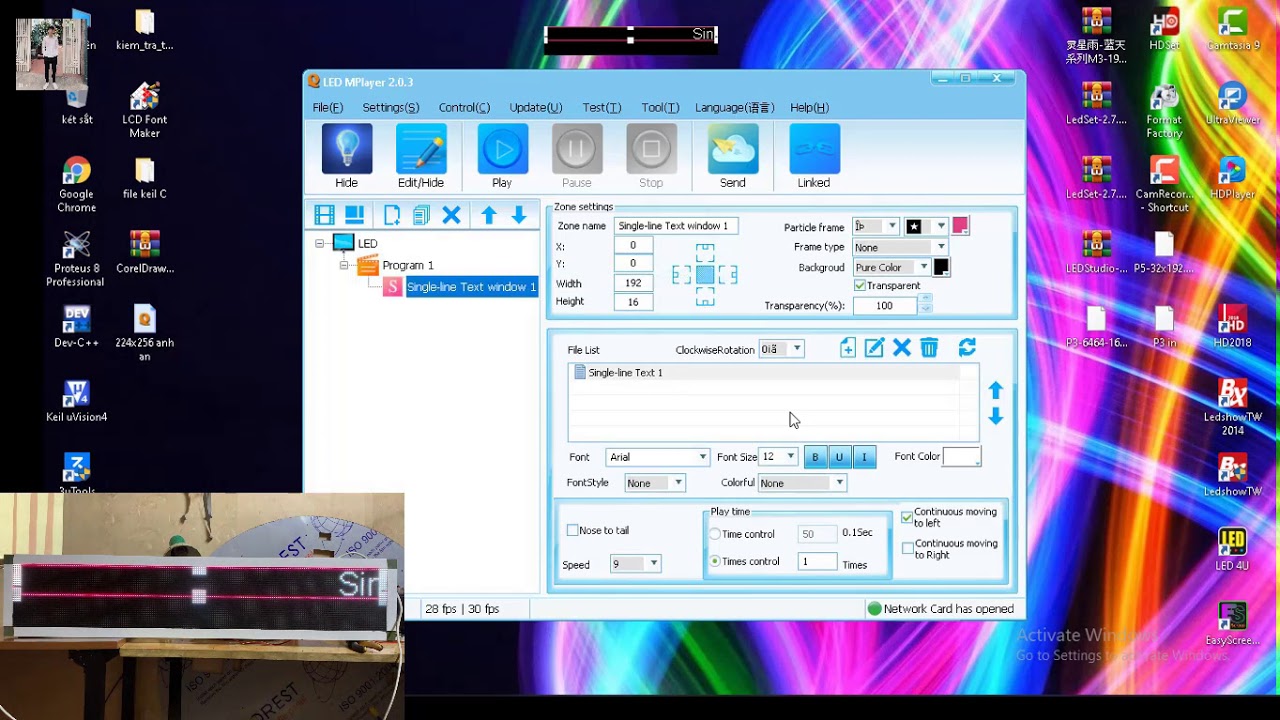
Task: Click the copy pages icon in tree toolbar
Action: [421, 215]
